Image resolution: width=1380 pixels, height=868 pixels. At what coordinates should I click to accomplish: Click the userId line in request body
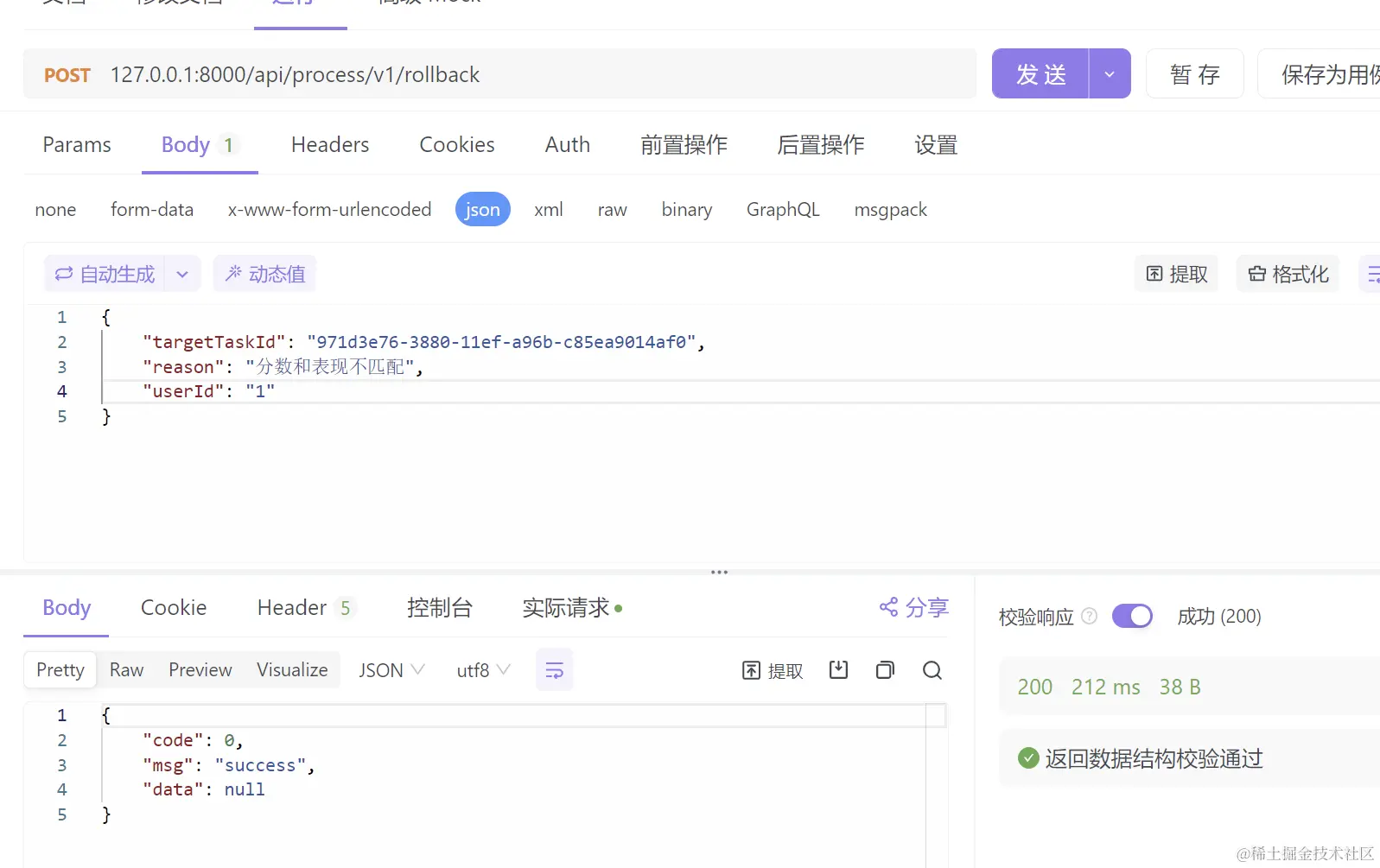[x=208, y=391]
